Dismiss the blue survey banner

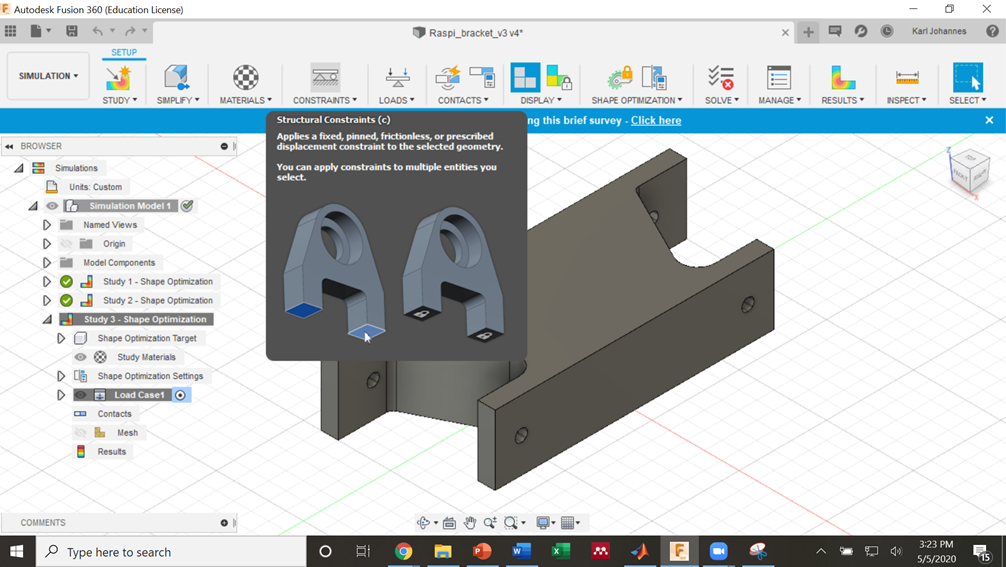[989, 120]
